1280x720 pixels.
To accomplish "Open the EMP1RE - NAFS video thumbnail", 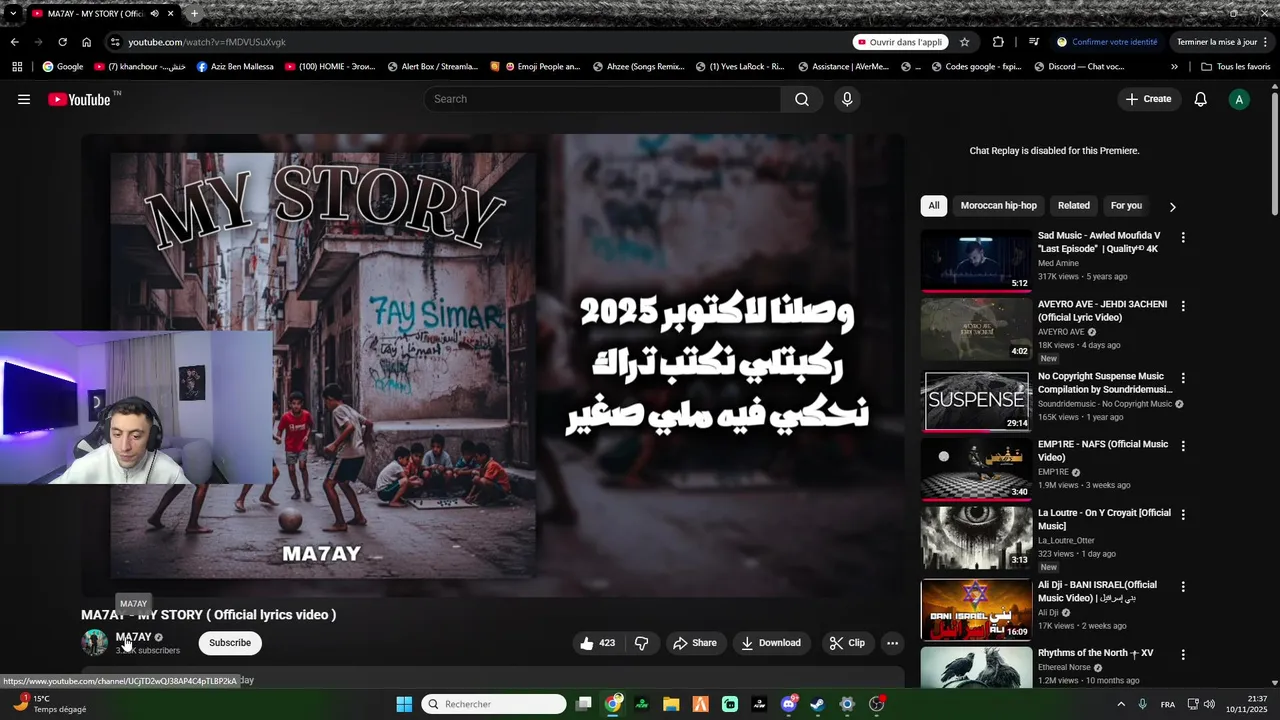I will (976, 469).
